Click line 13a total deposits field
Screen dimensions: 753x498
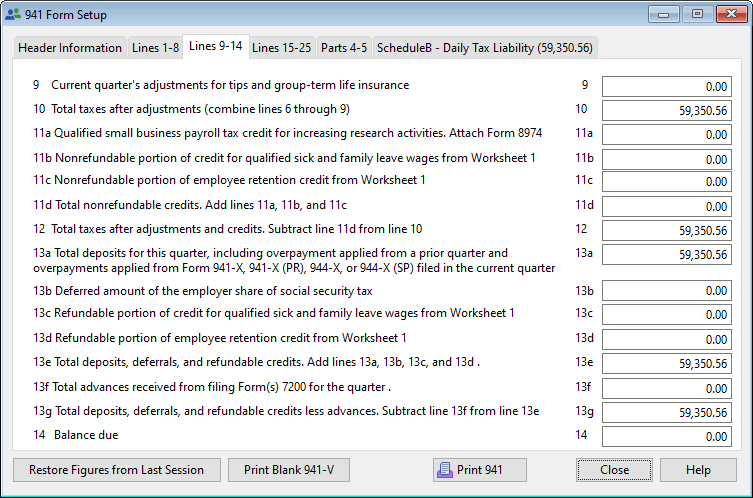(667, 255)
